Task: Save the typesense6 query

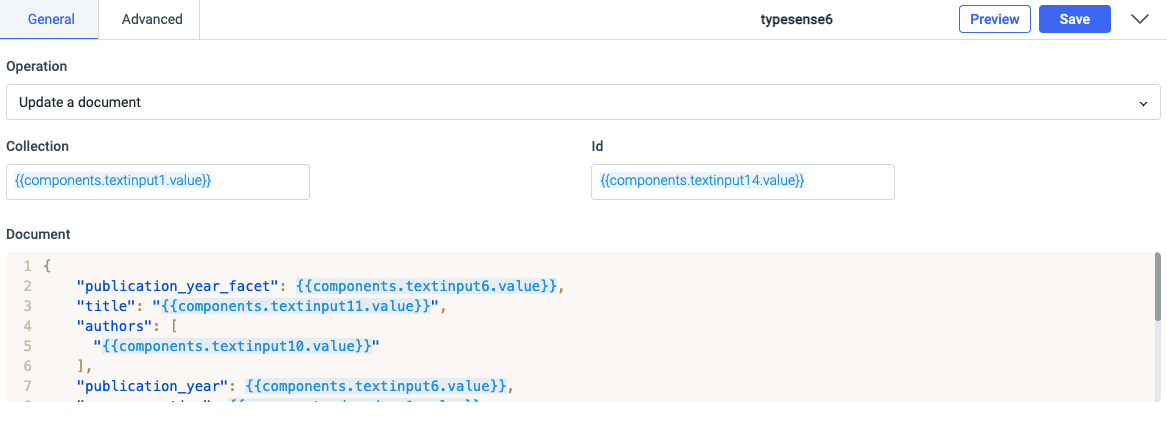Action: 1075,19
